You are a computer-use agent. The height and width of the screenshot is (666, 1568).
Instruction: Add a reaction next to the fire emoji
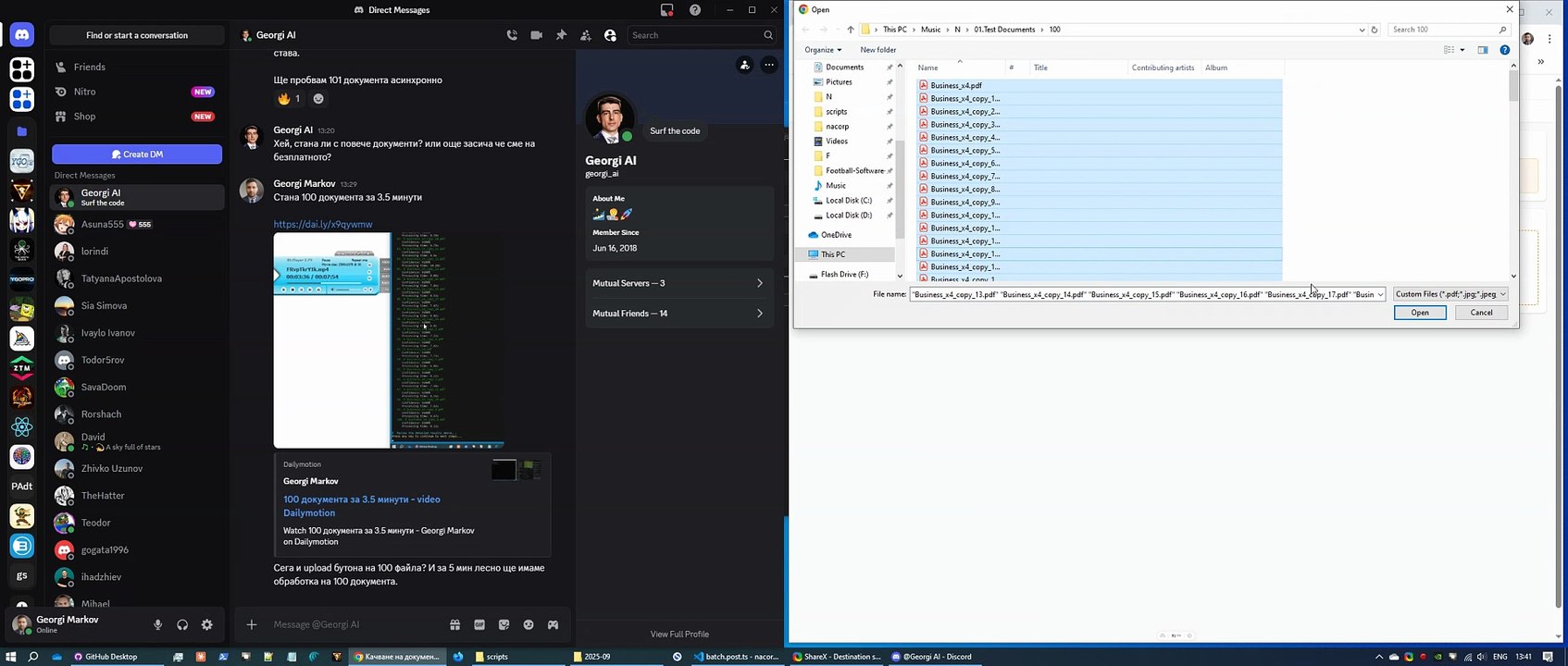[x=318, y=99]
